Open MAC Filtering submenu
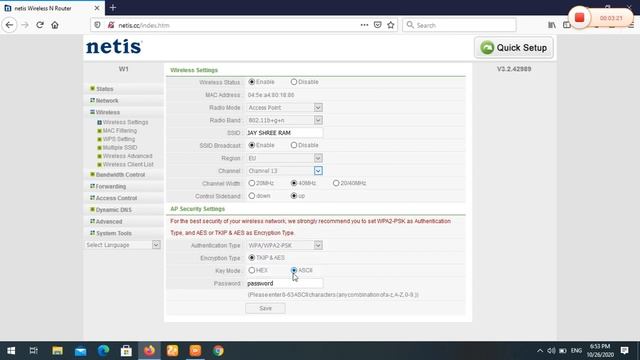This screenshot has height=360, width=640. [120, 131]
